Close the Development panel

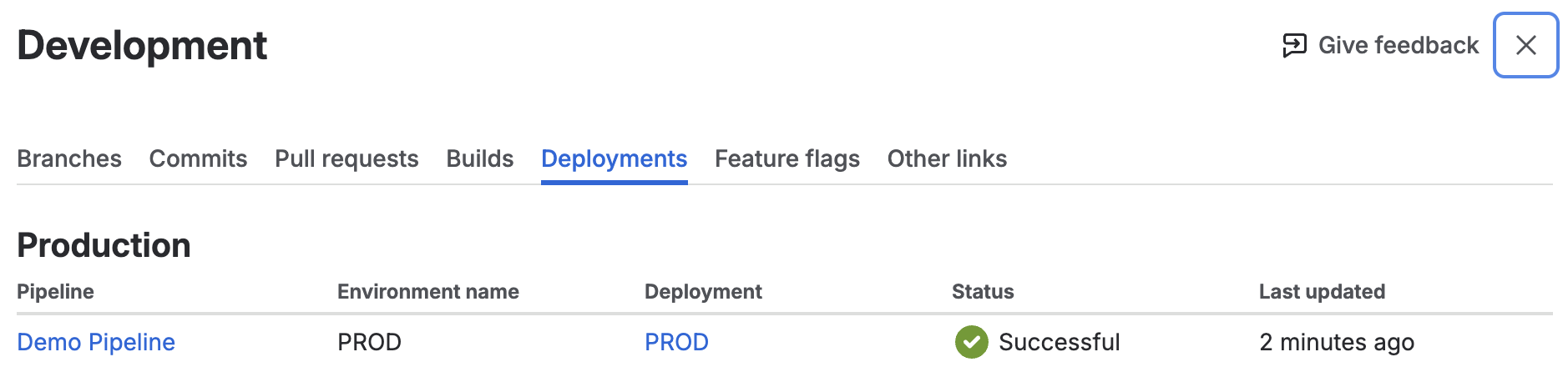coord(1525,45)
